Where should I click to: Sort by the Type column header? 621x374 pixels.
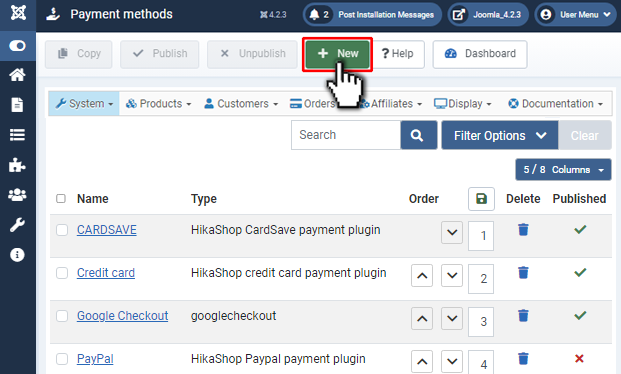click(204, 198)
